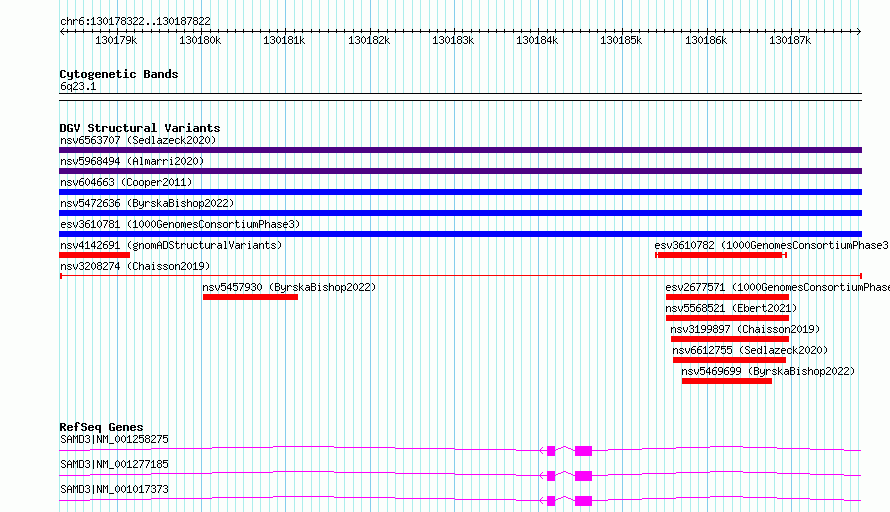Click the chr6:130178322..130187822 coordinate label
The image size is (890, 512).
coord(135,21)
